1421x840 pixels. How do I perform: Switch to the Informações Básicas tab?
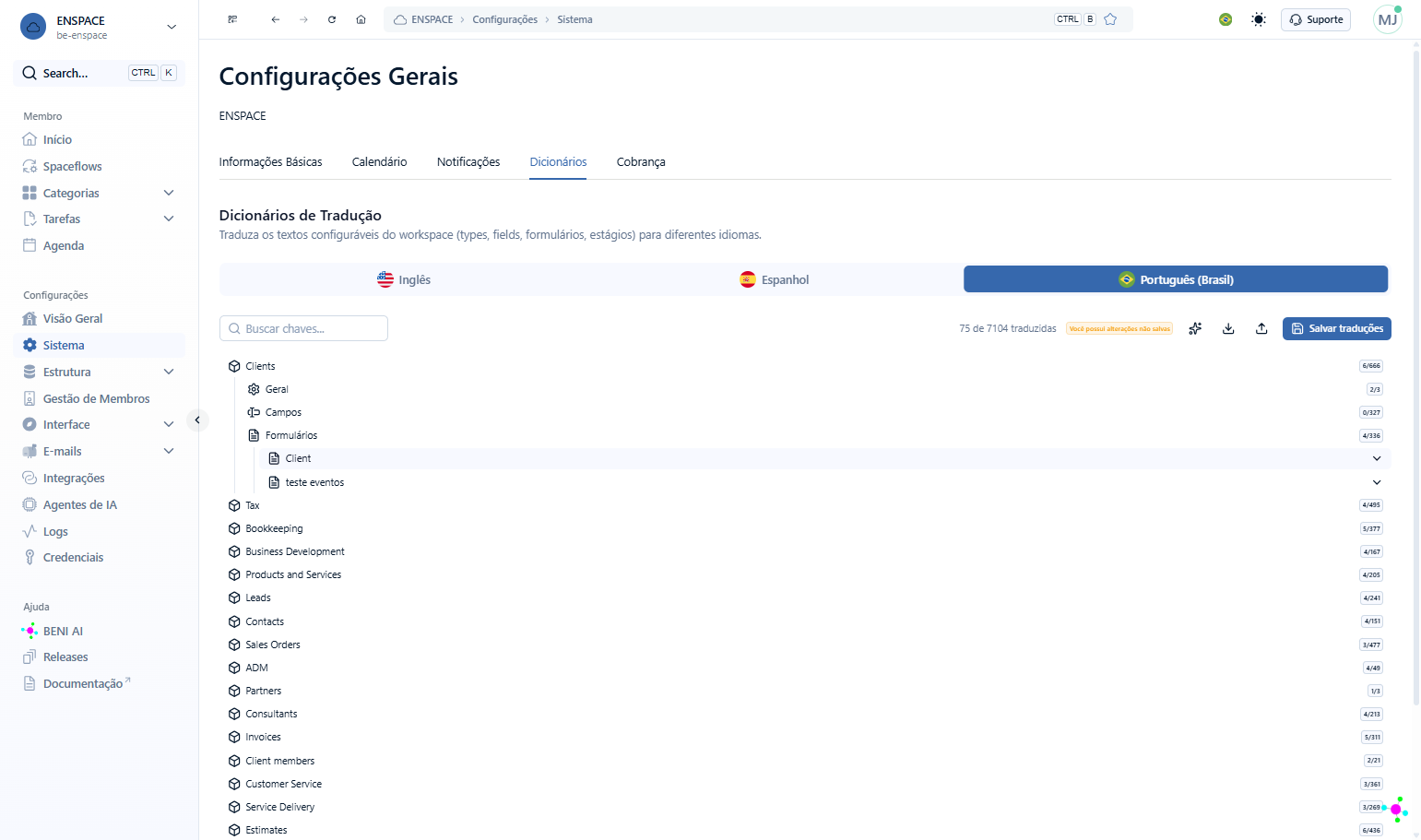(x=270, y=162)
